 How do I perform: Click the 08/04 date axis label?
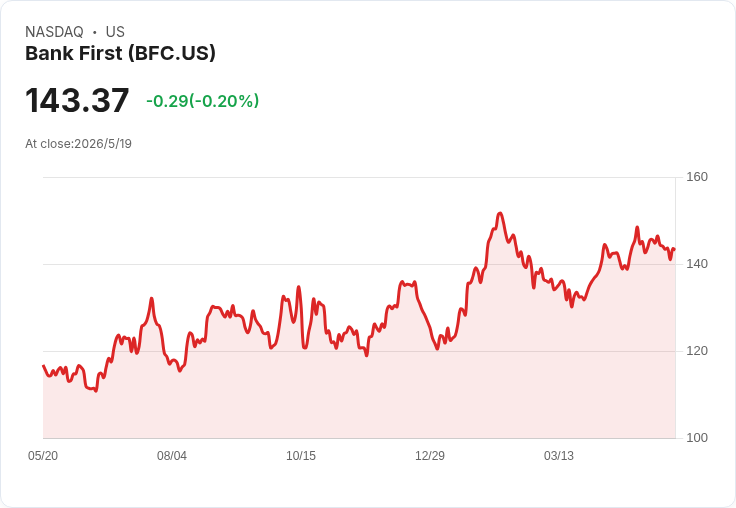click(x=172, y=455)
